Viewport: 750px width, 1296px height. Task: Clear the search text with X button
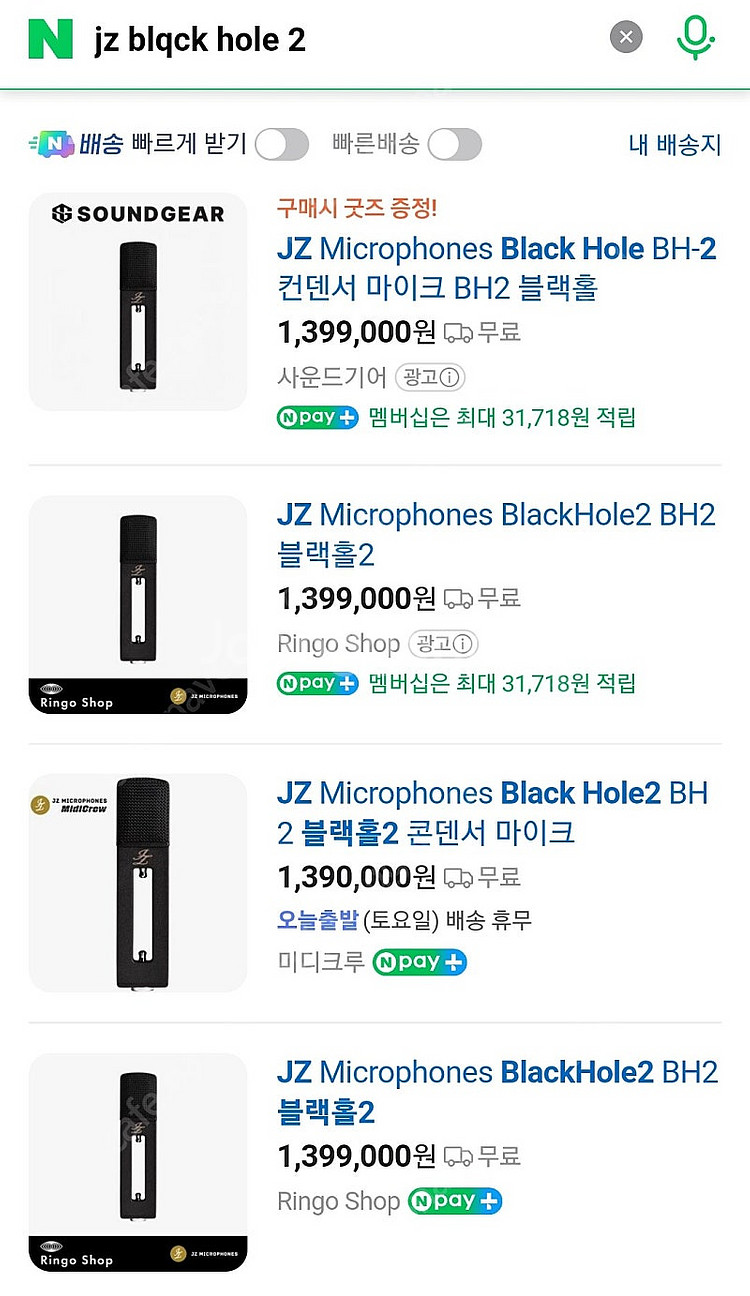(x=626, y=39)
